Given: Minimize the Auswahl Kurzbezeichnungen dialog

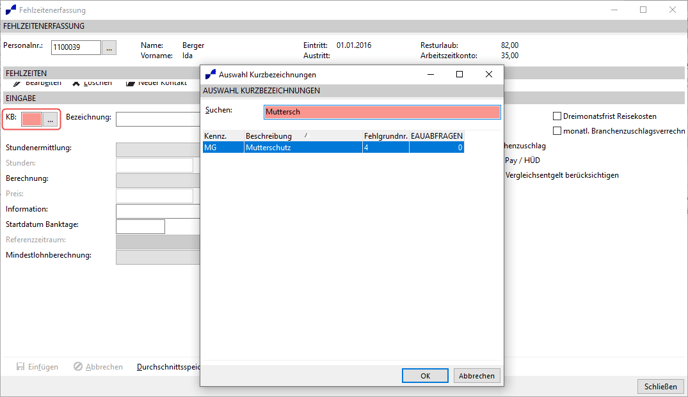Looking at the screenshot, I should coord(430,75).
